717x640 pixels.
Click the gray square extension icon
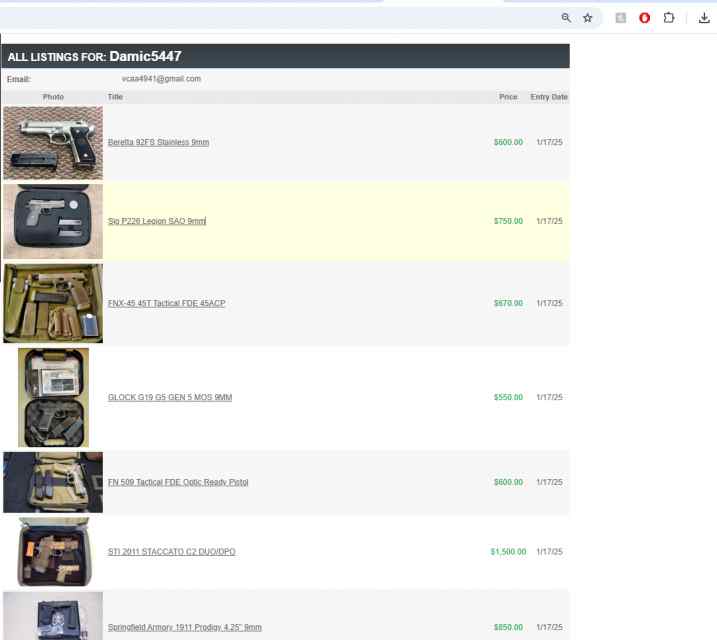[x=621, y=18]
